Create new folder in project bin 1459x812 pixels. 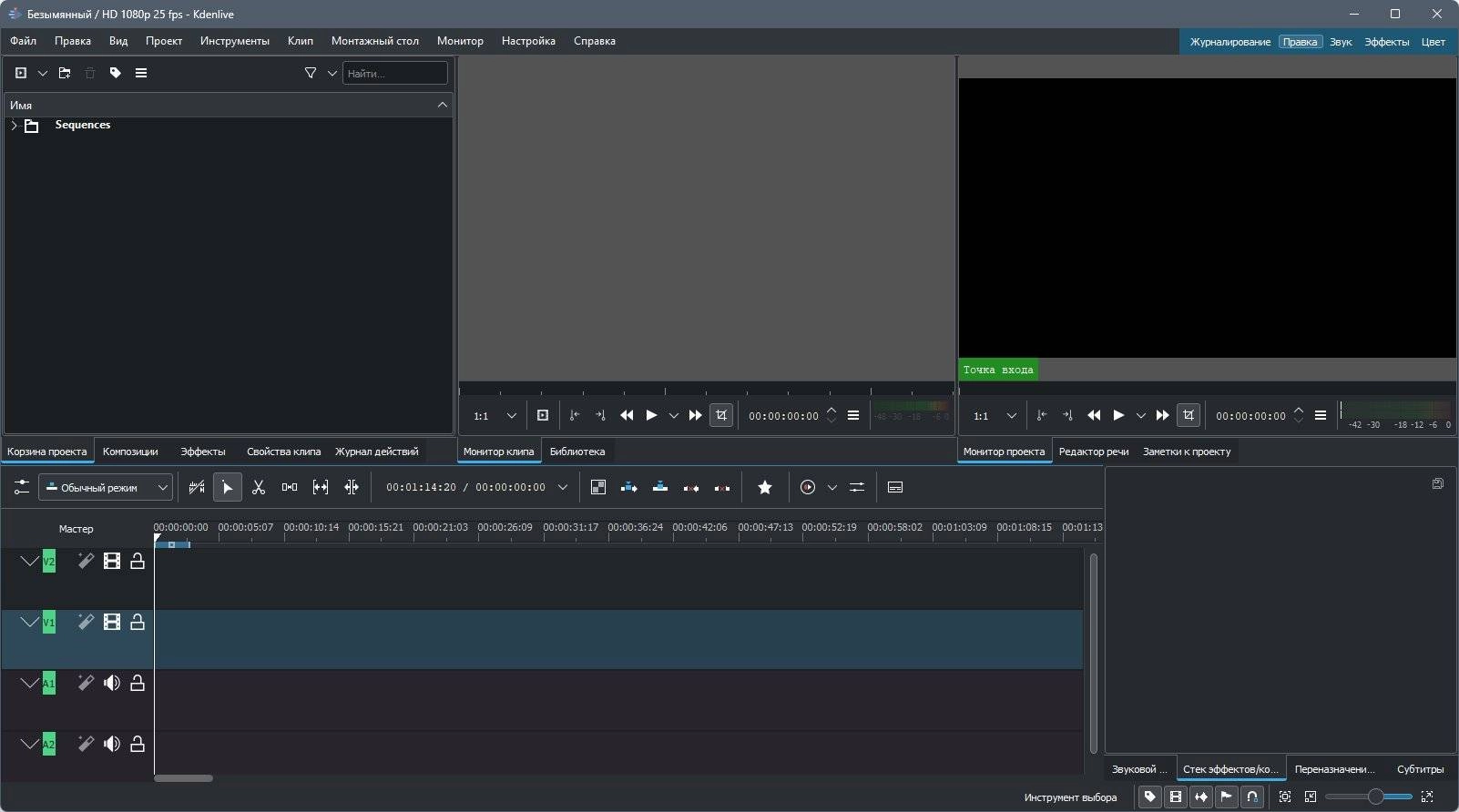[65, 73]
